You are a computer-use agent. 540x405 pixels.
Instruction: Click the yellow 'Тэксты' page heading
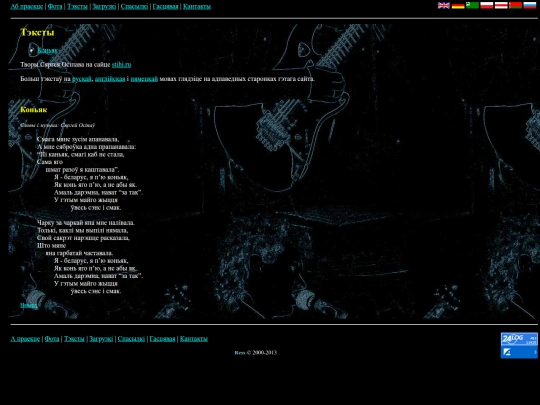tap(37, 32)
